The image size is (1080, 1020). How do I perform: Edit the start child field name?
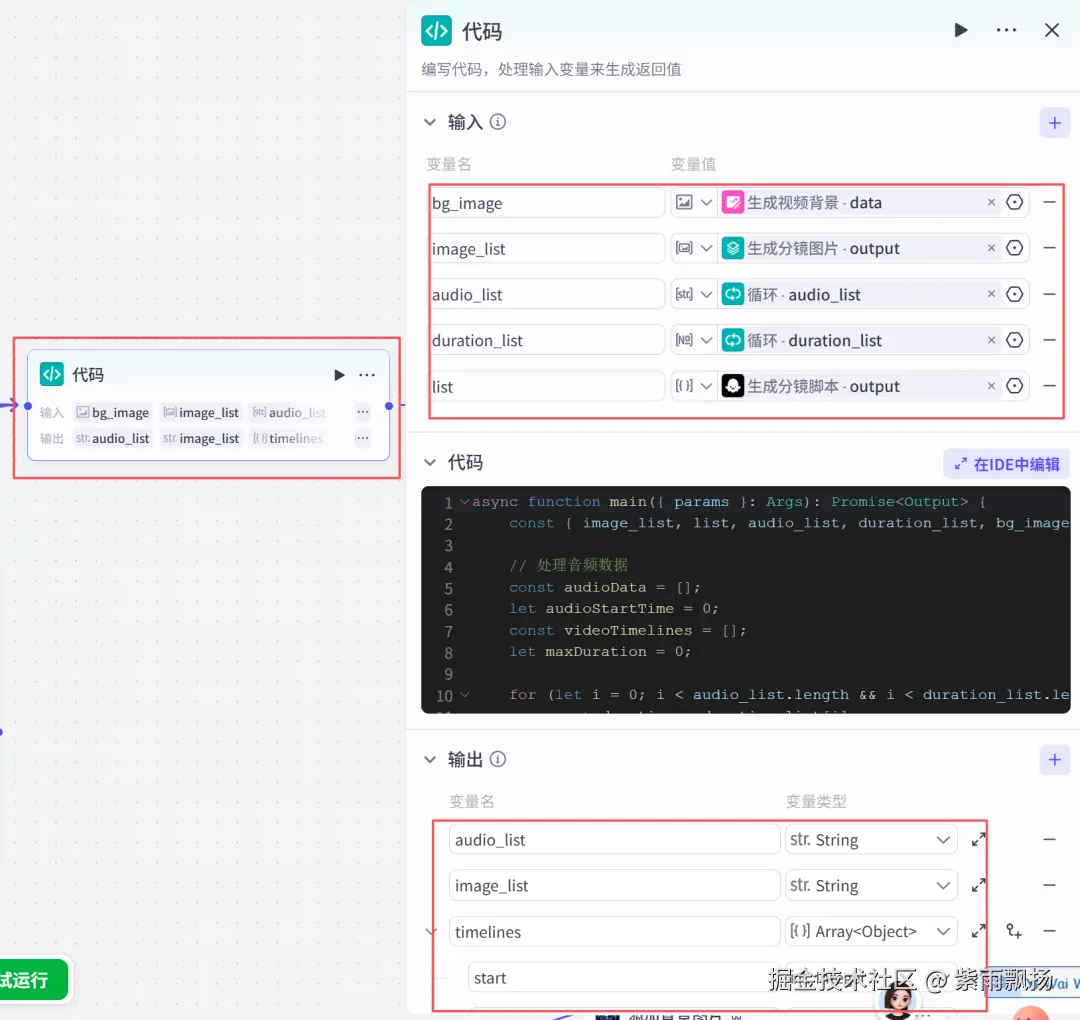[623, 978]
